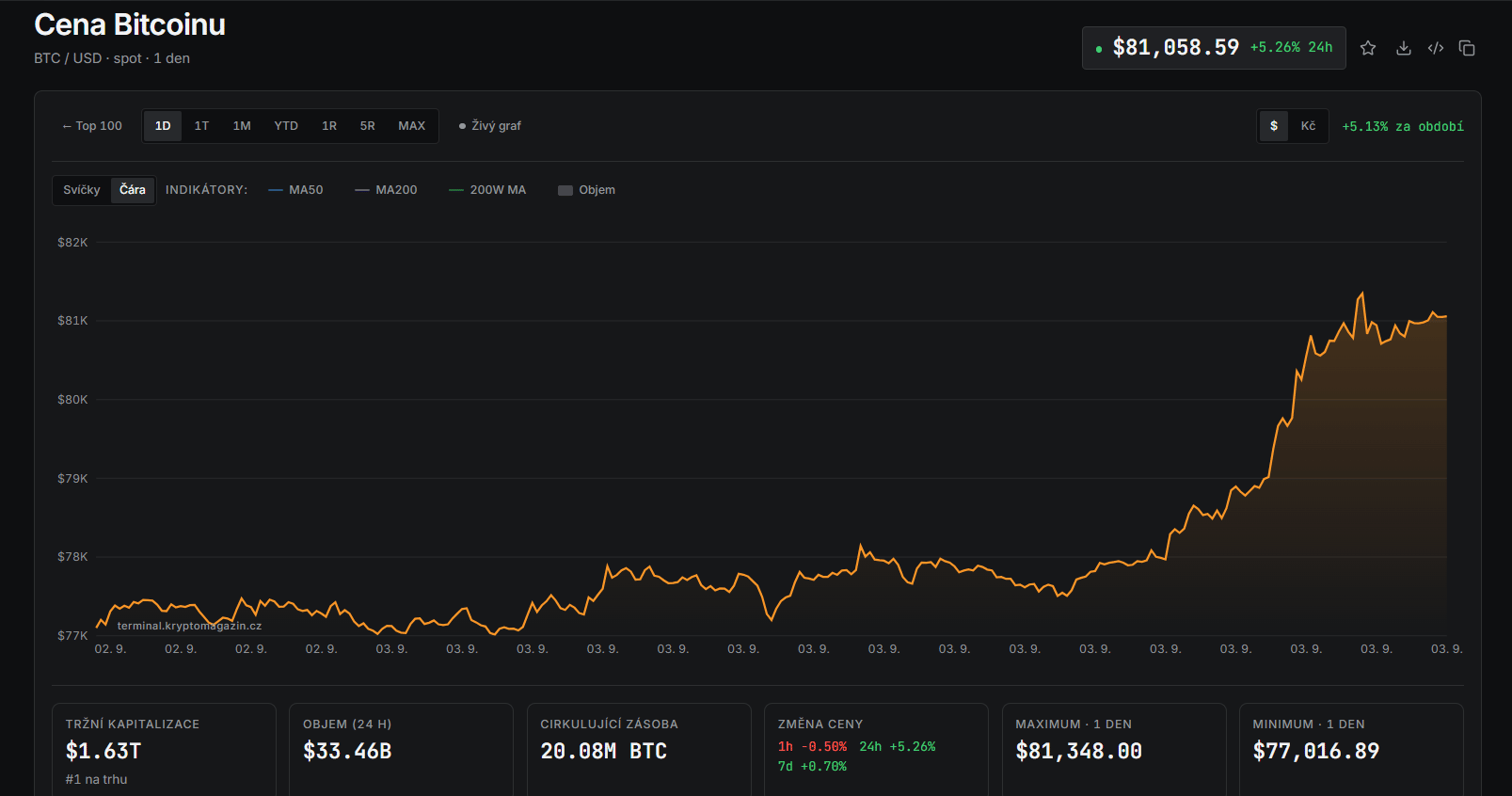Viewport: 1512px width, 796px height.
Task: Click the $33.46B volume value
Action: click(x=347, y=751)
